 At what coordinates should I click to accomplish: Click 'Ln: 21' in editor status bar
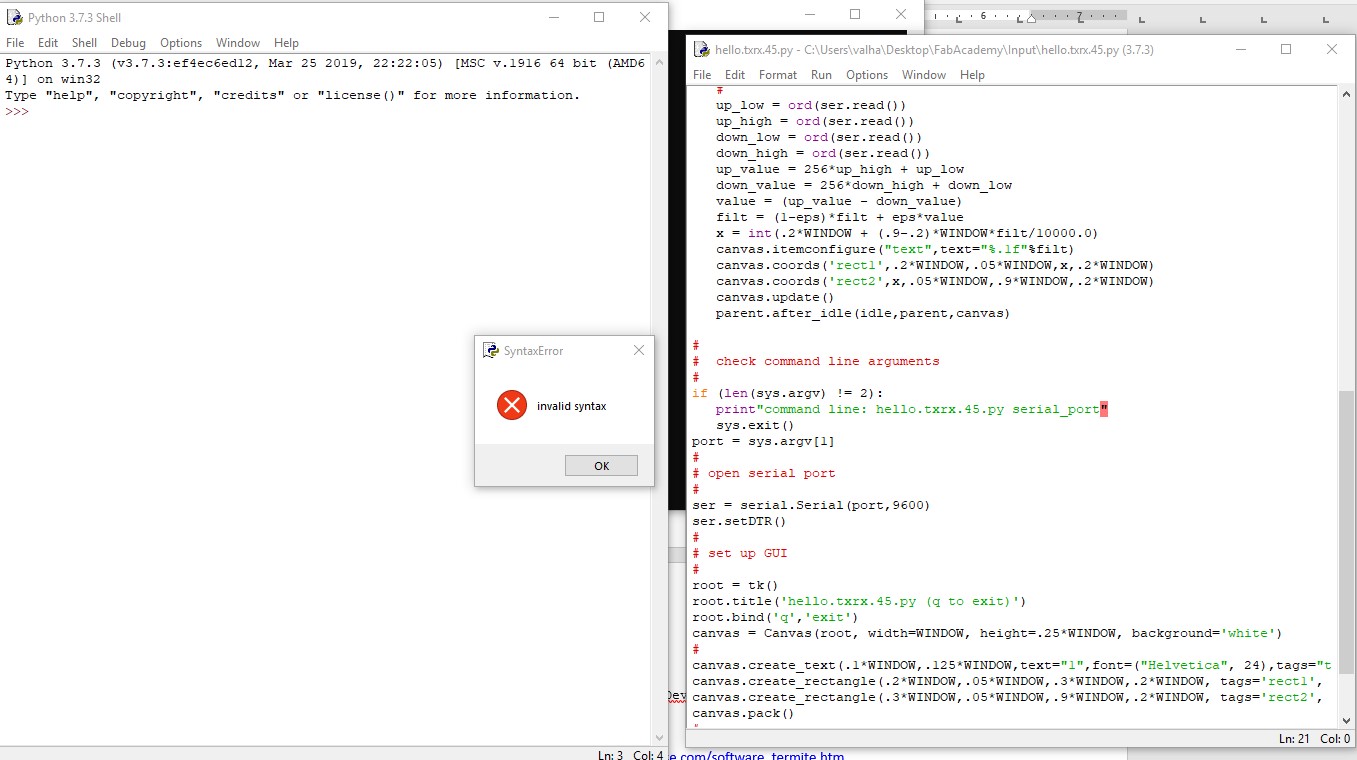click(x=1296, y=739)
